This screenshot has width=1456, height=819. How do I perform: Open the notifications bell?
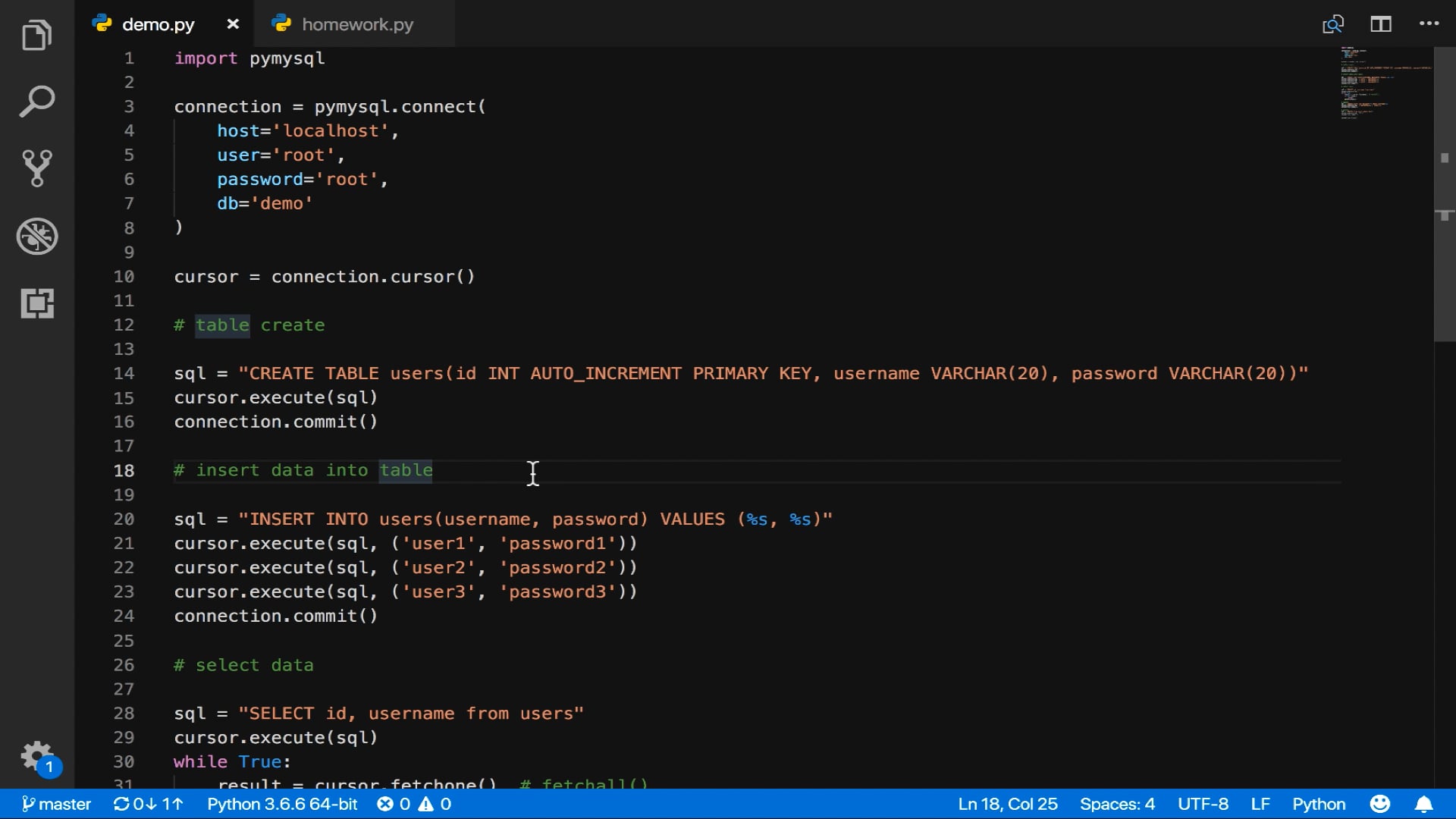point(1423,804)
